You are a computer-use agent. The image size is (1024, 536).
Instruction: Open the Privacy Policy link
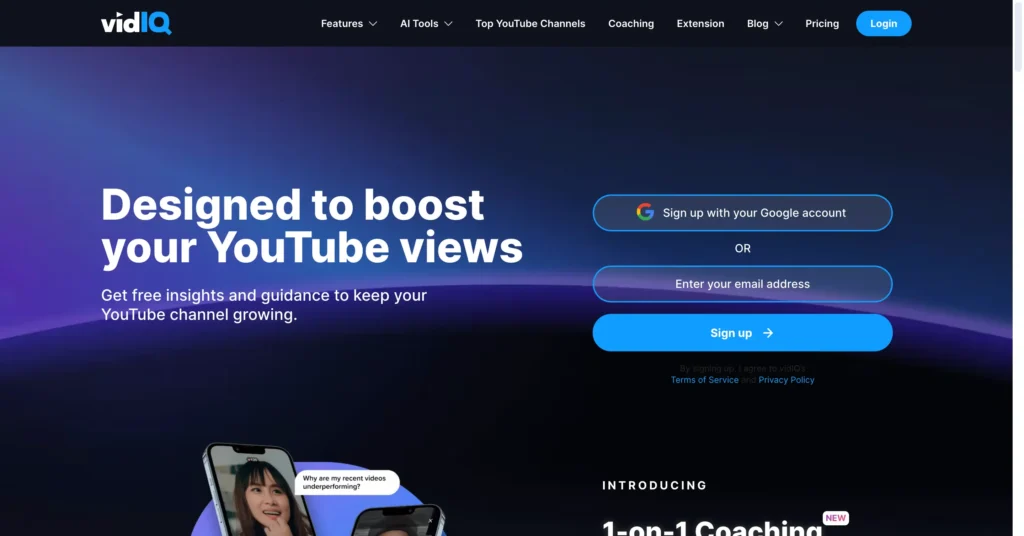tap(786, 380)
